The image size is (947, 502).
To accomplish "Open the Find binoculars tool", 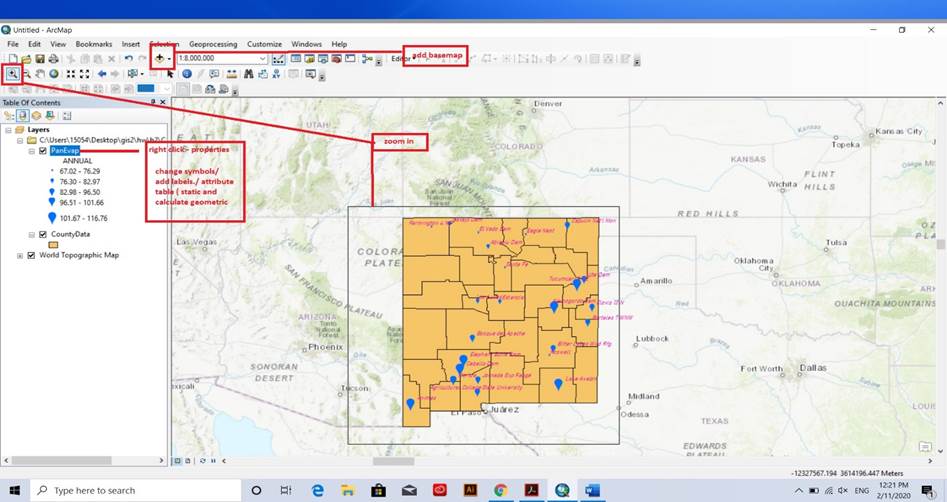I will coord(248,74).
